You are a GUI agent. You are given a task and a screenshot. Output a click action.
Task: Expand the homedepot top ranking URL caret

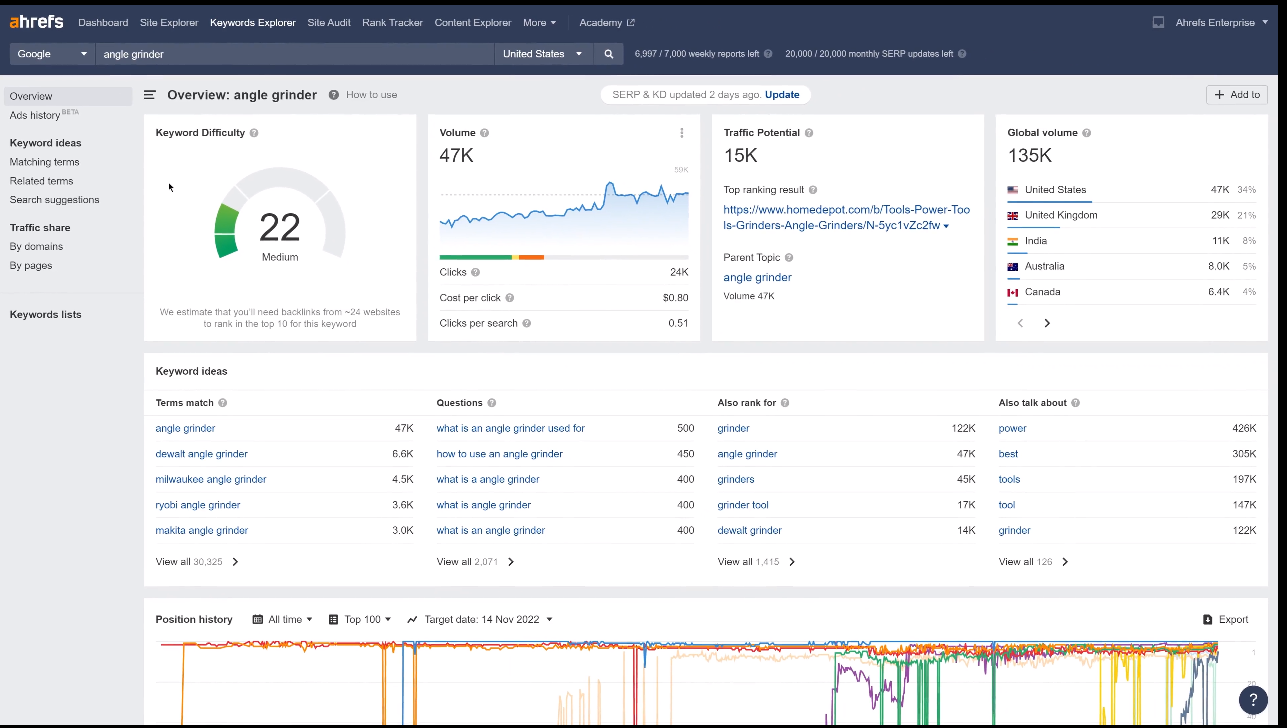coord(946,227)
